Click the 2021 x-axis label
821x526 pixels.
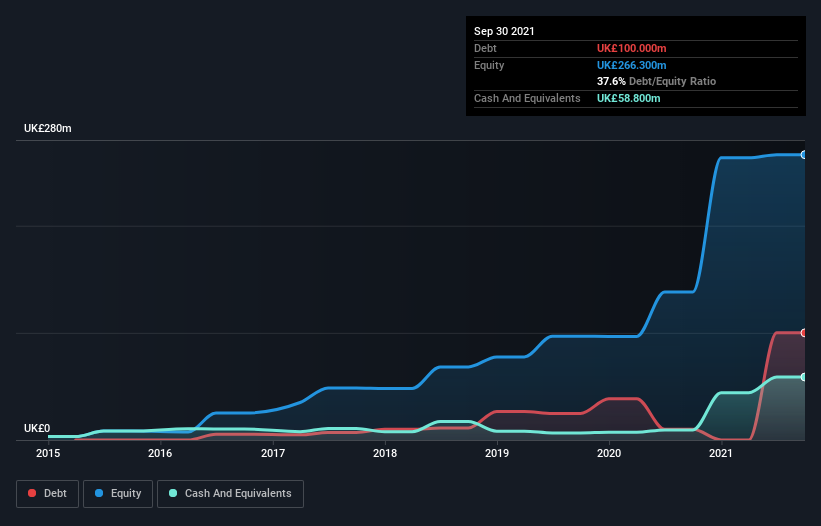pyautogui.click(x=721, y=453)
